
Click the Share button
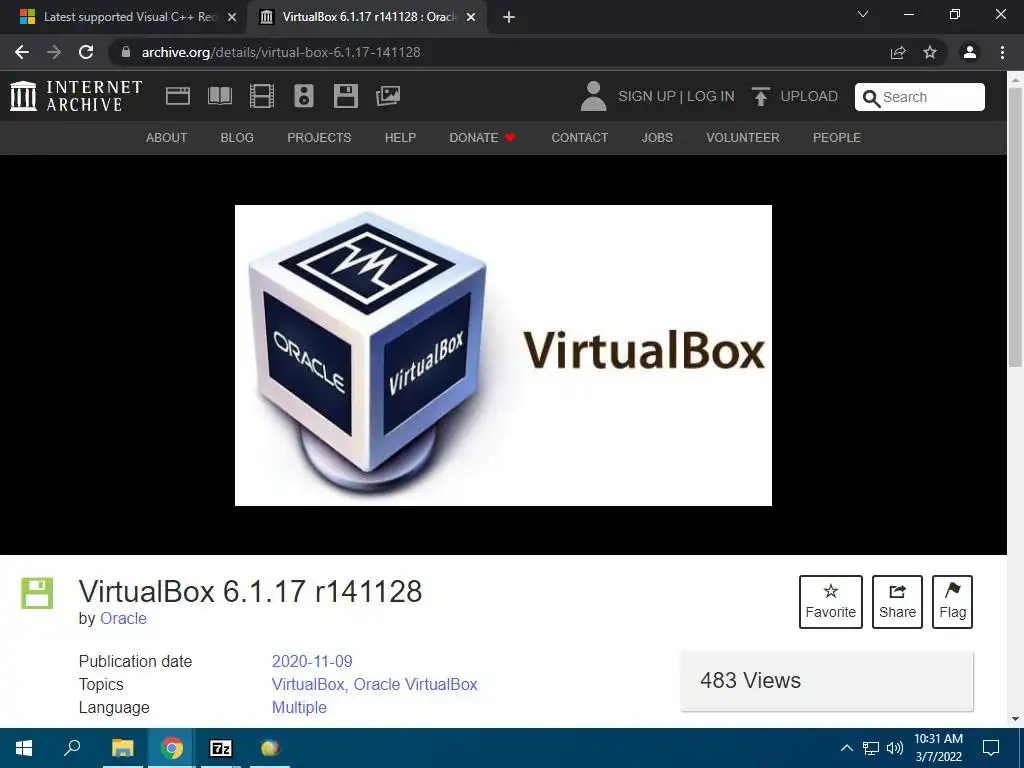897,602
